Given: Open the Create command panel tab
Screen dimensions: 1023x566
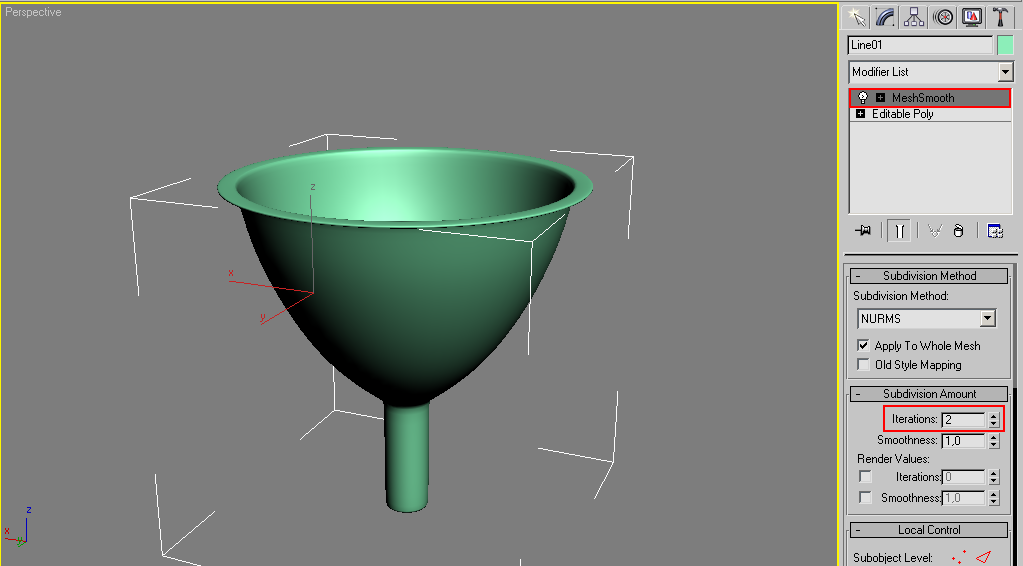Looking at the screenshot, I should [855, 17].
